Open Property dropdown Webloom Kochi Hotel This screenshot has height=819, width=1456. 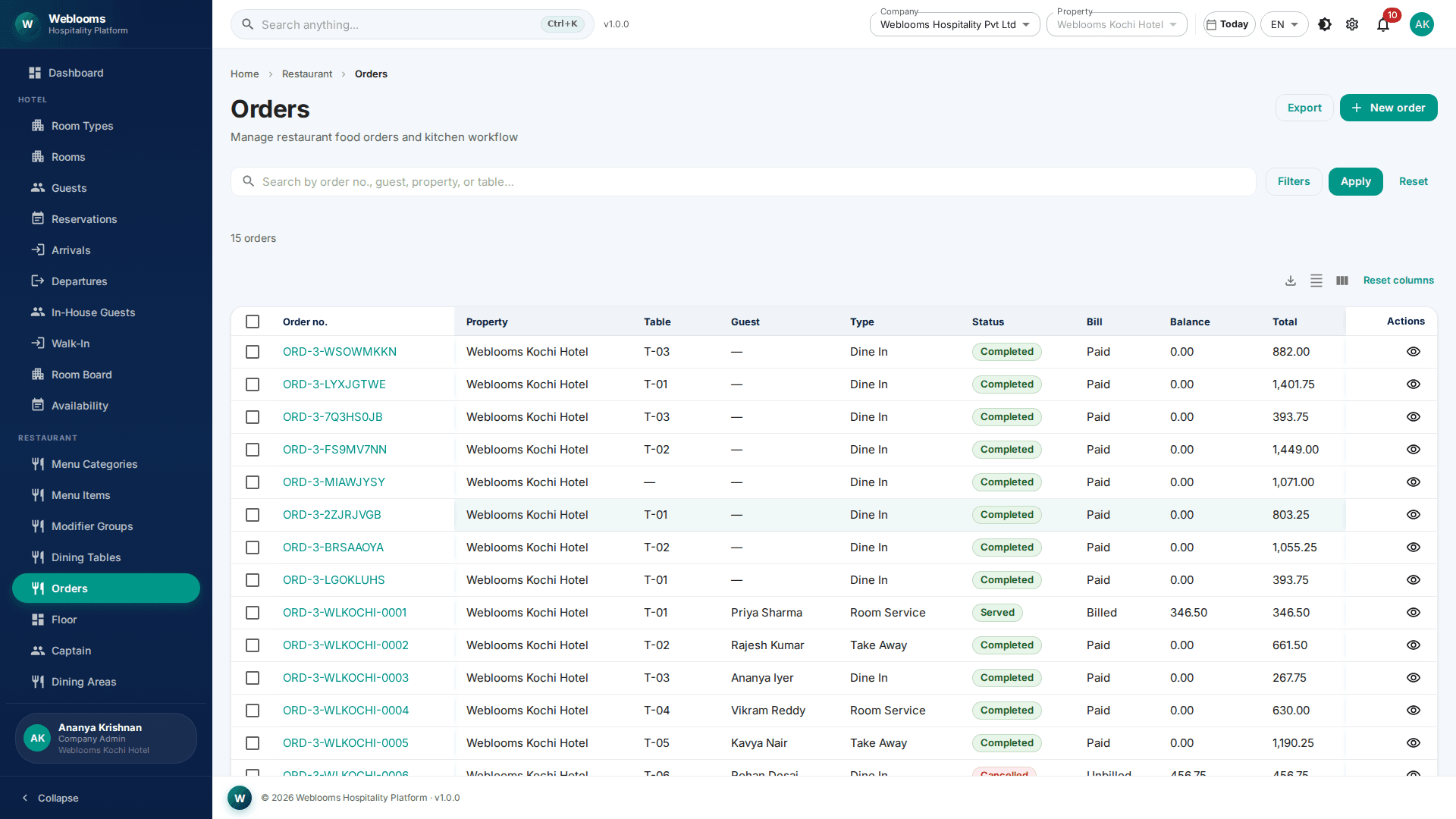click(x=1116, y=24)
